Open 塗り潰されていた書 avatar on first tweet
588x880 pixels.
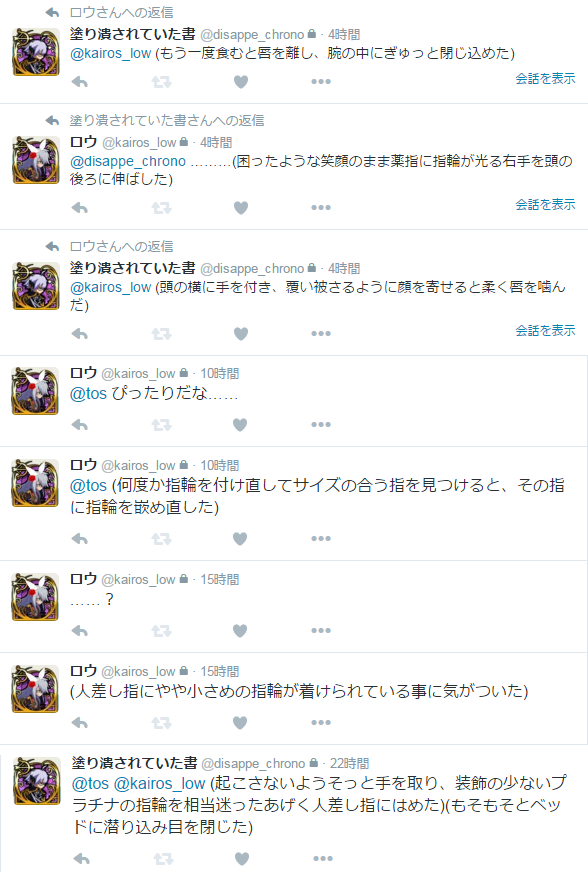[36, 52]
